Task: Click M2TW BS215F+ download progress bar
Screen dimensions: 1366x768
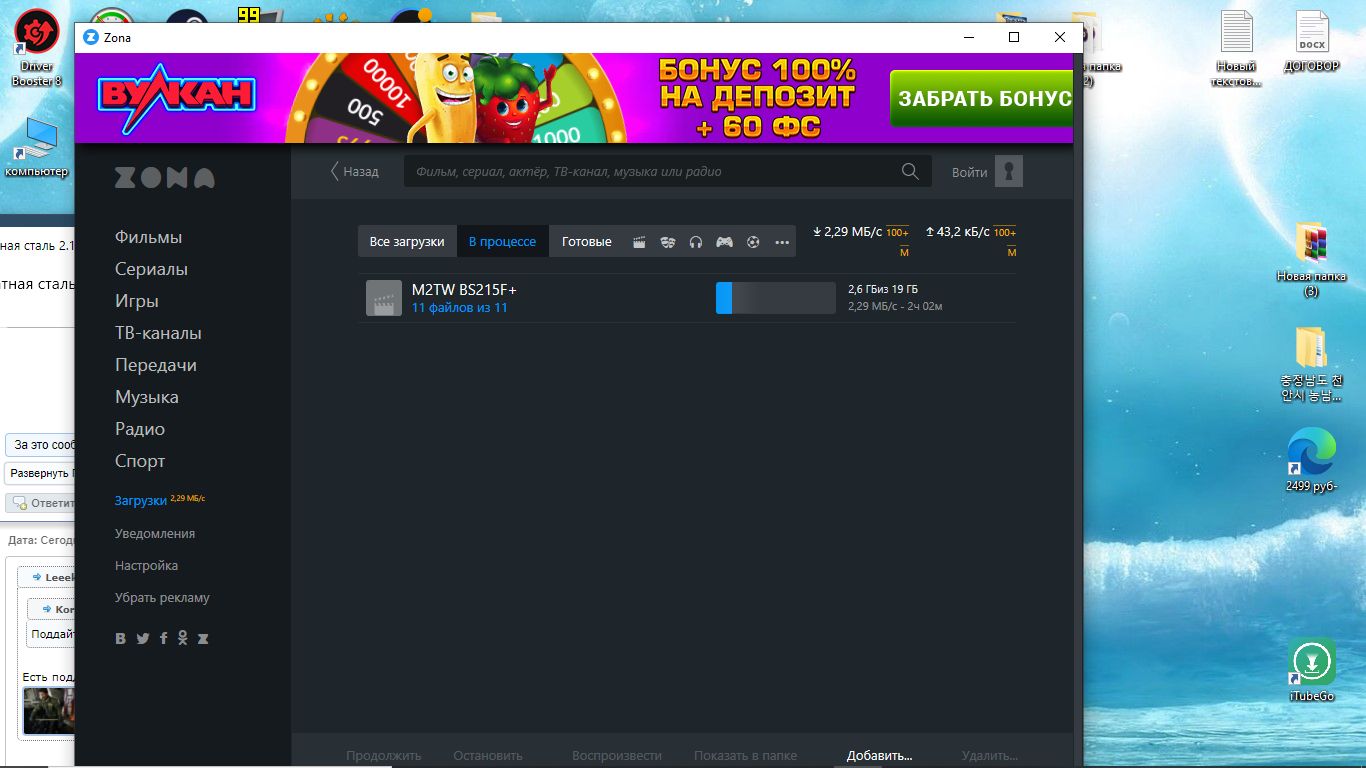Action: tap(775, 298)
